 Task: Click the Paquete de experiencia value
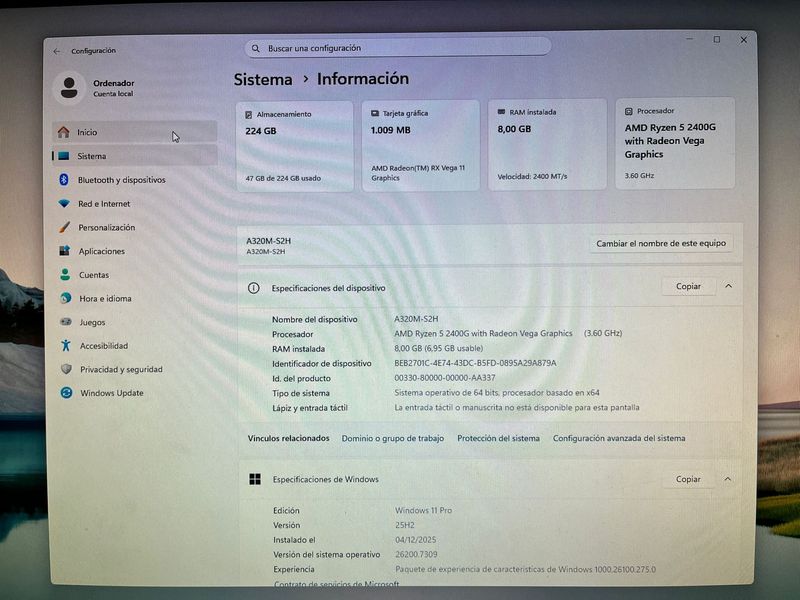tap(526, 569)
